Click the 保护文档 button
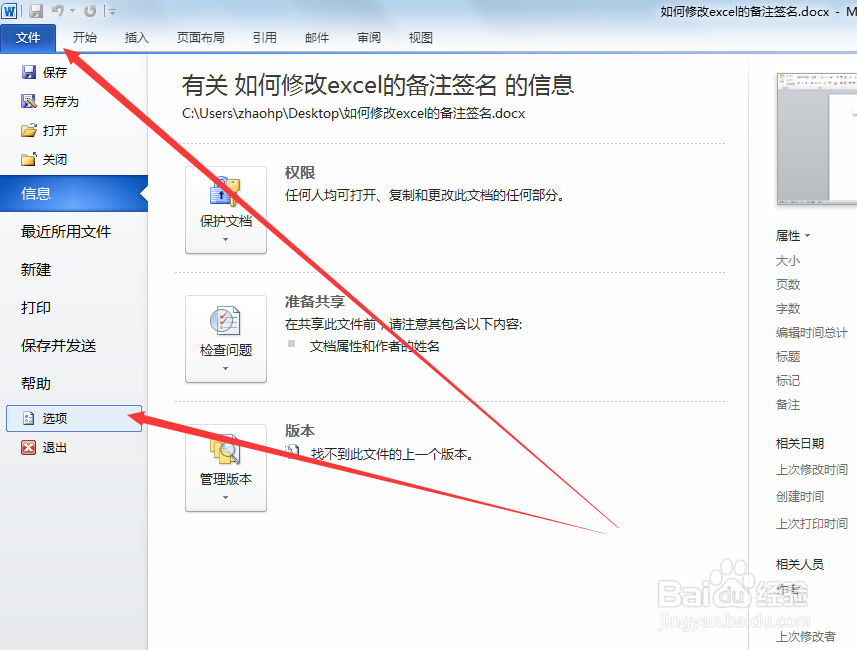857x650 pixels. click(226, 210)
